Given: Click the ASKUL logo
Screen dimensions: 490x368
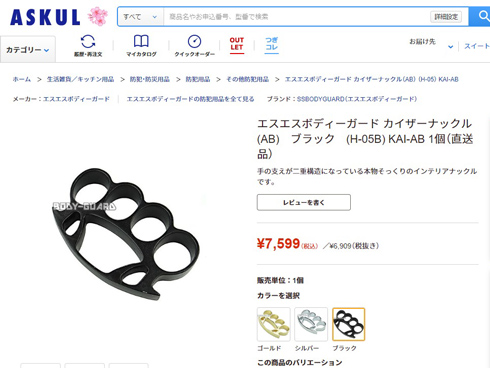Looking at the screenshot, I should (45, 17).
